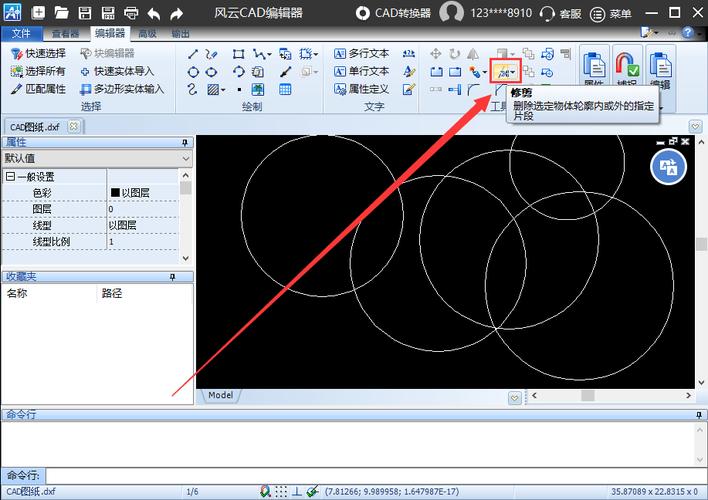Viewport: 708px width, 500px height.
Task: Contact 客服 customer service
Action: [560, 14]
